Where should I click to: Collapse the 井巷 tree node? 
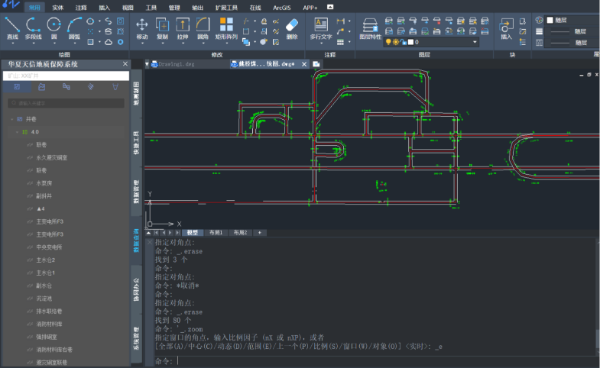[12, 119]
